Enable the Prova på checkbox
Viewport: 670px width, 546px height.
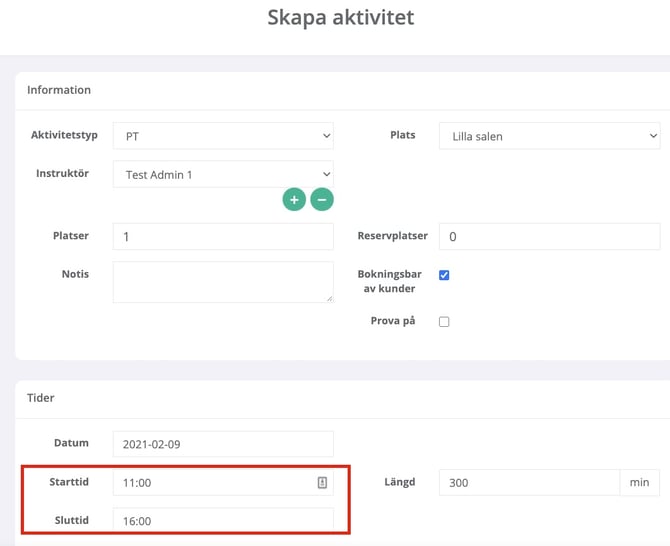444,322
